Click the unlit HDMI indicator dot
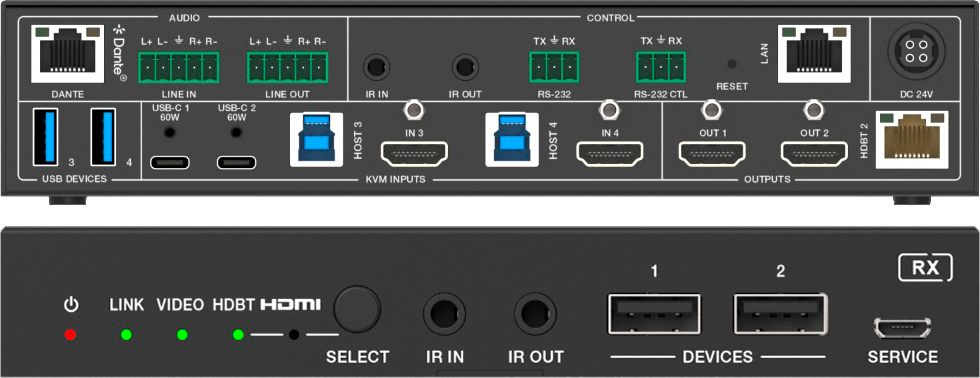 [x=294, y=335]
